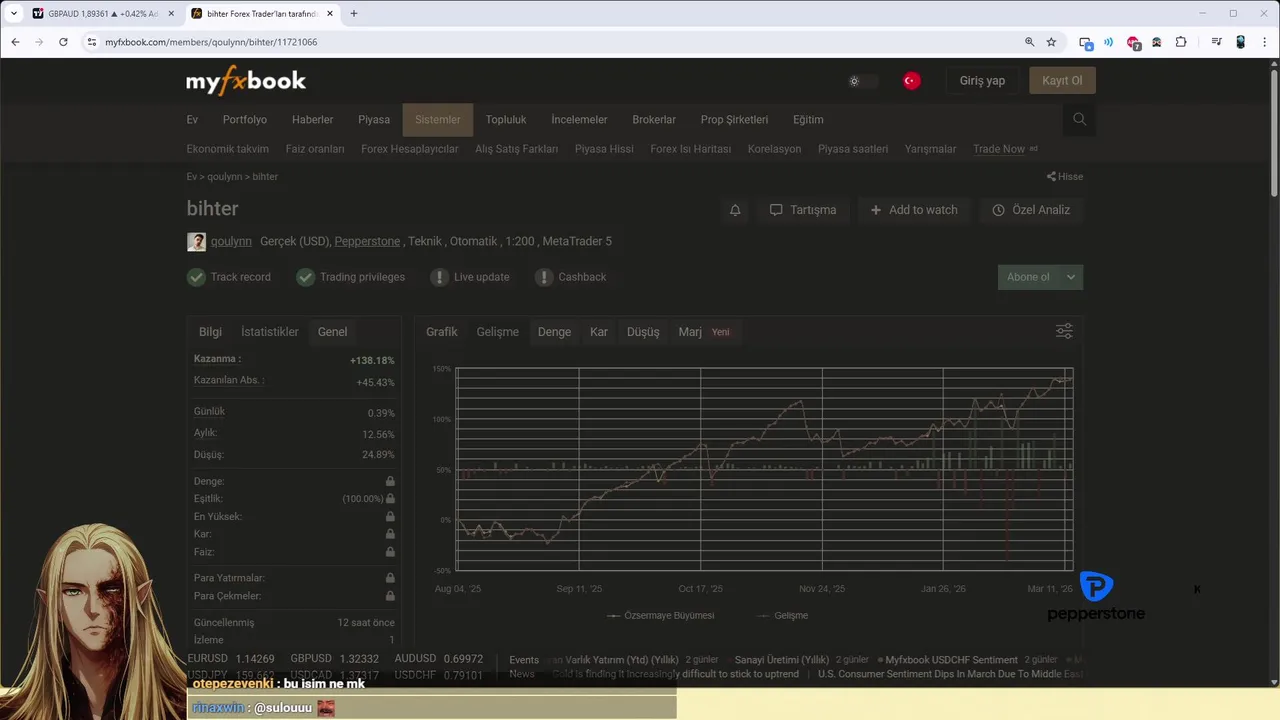Select the Sistemler menu item
This screenshot has height=720, width=1280.
pyautogui.click(x=438, y=120)
